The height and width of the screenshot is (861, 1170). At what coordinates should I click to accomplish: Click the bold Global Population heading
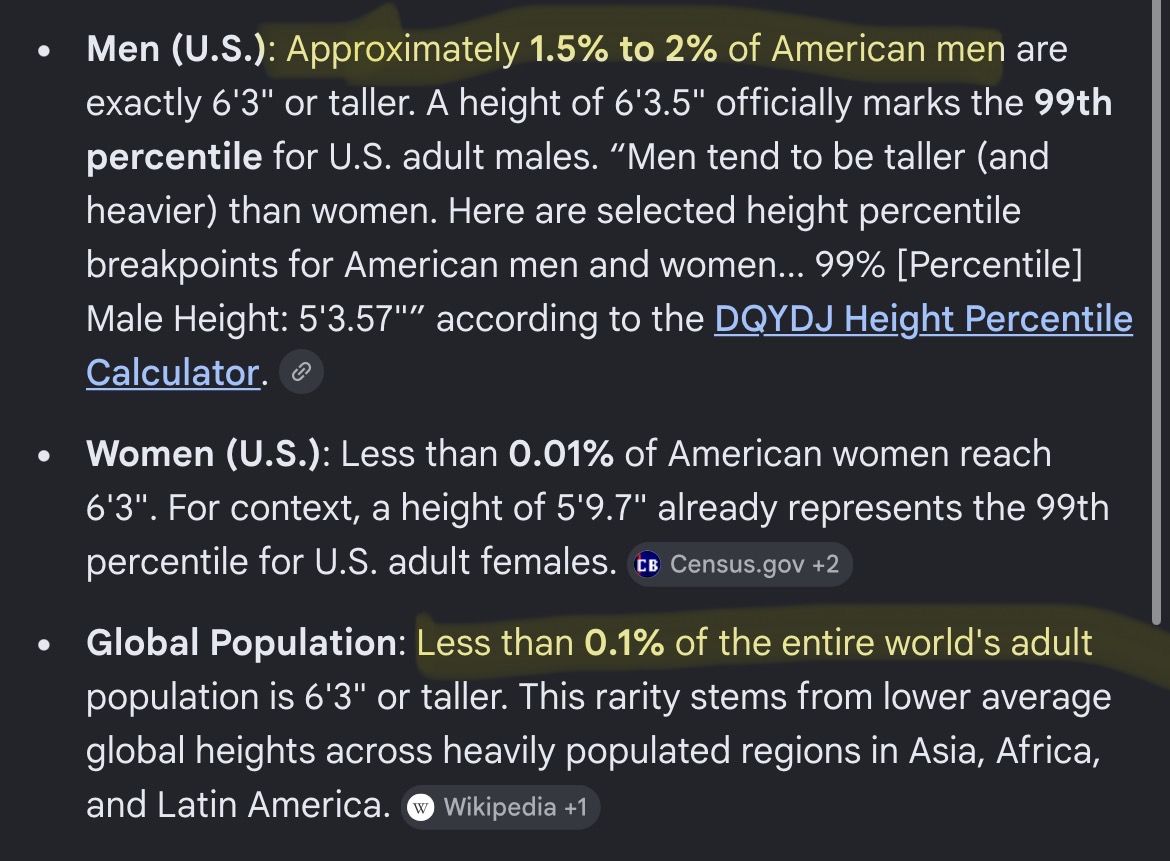241,643
